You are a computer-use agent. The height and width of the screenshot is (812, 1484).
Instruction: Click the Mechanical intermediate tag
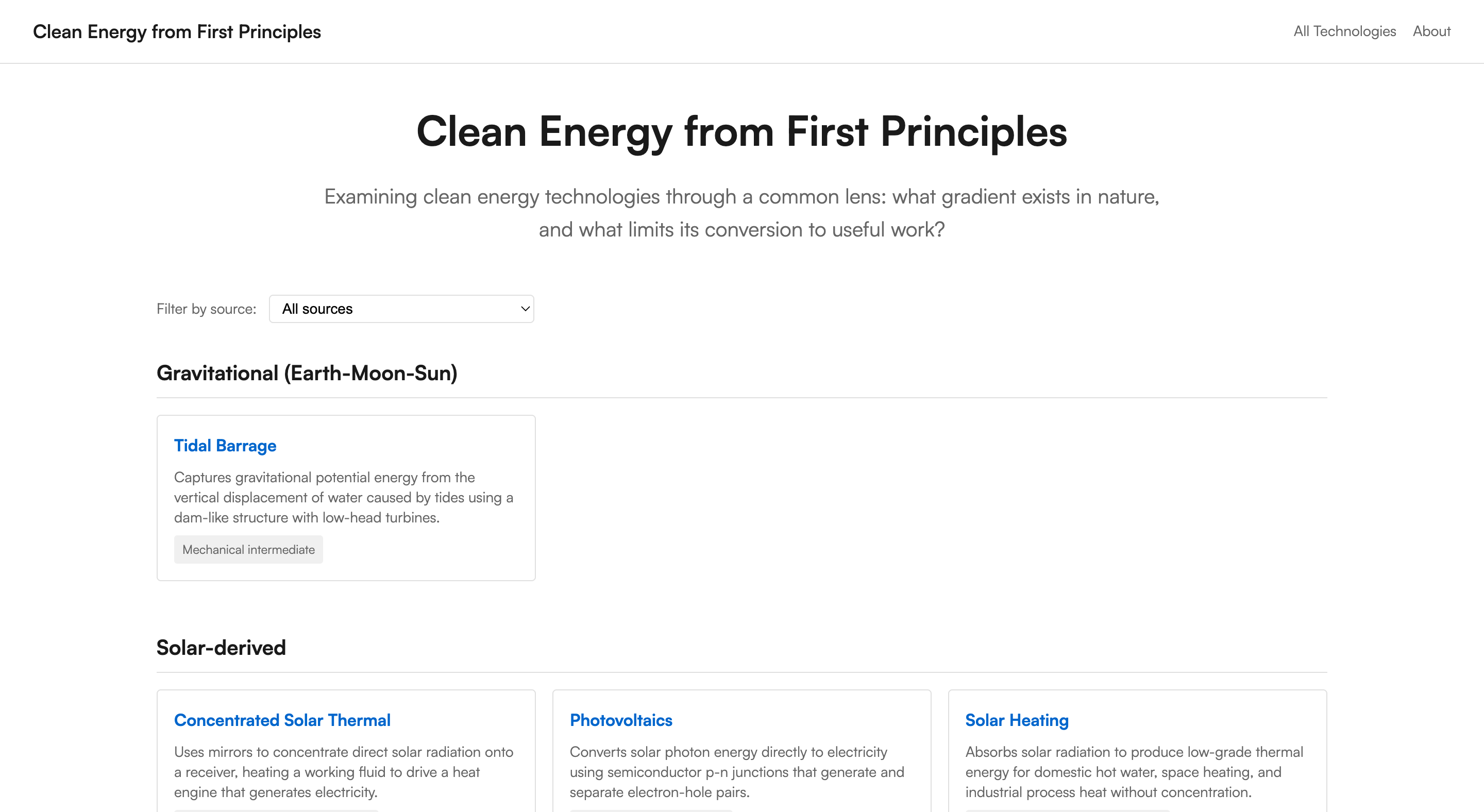[x=248, y=549]
